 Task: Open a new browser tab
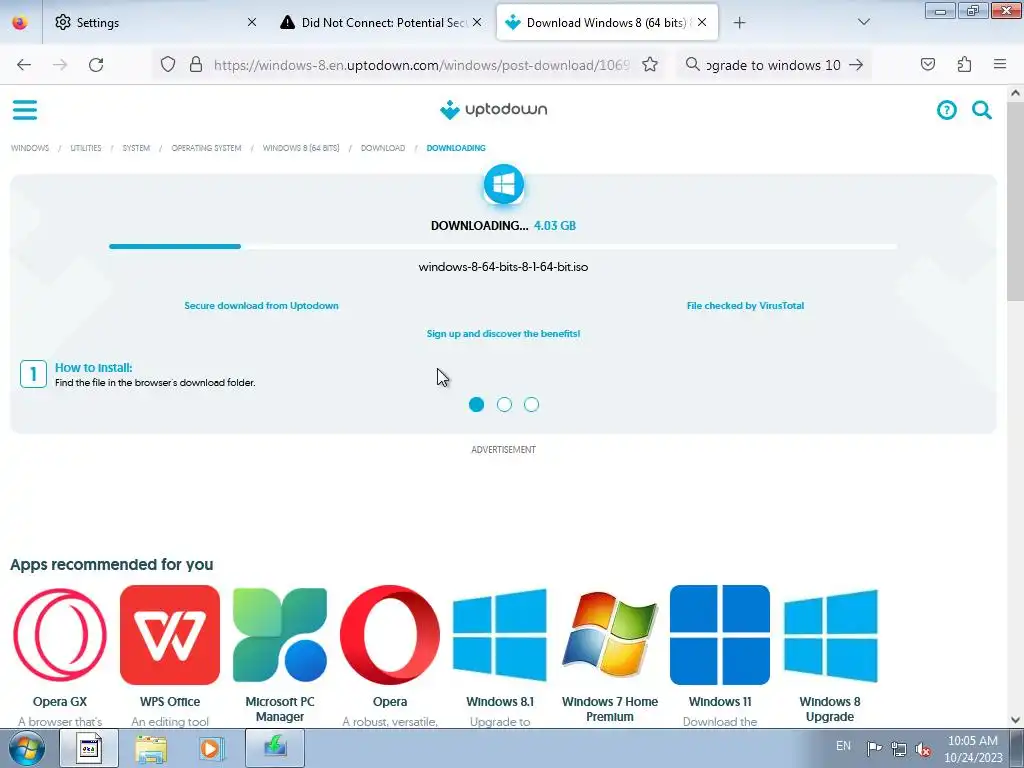point(739,23)
